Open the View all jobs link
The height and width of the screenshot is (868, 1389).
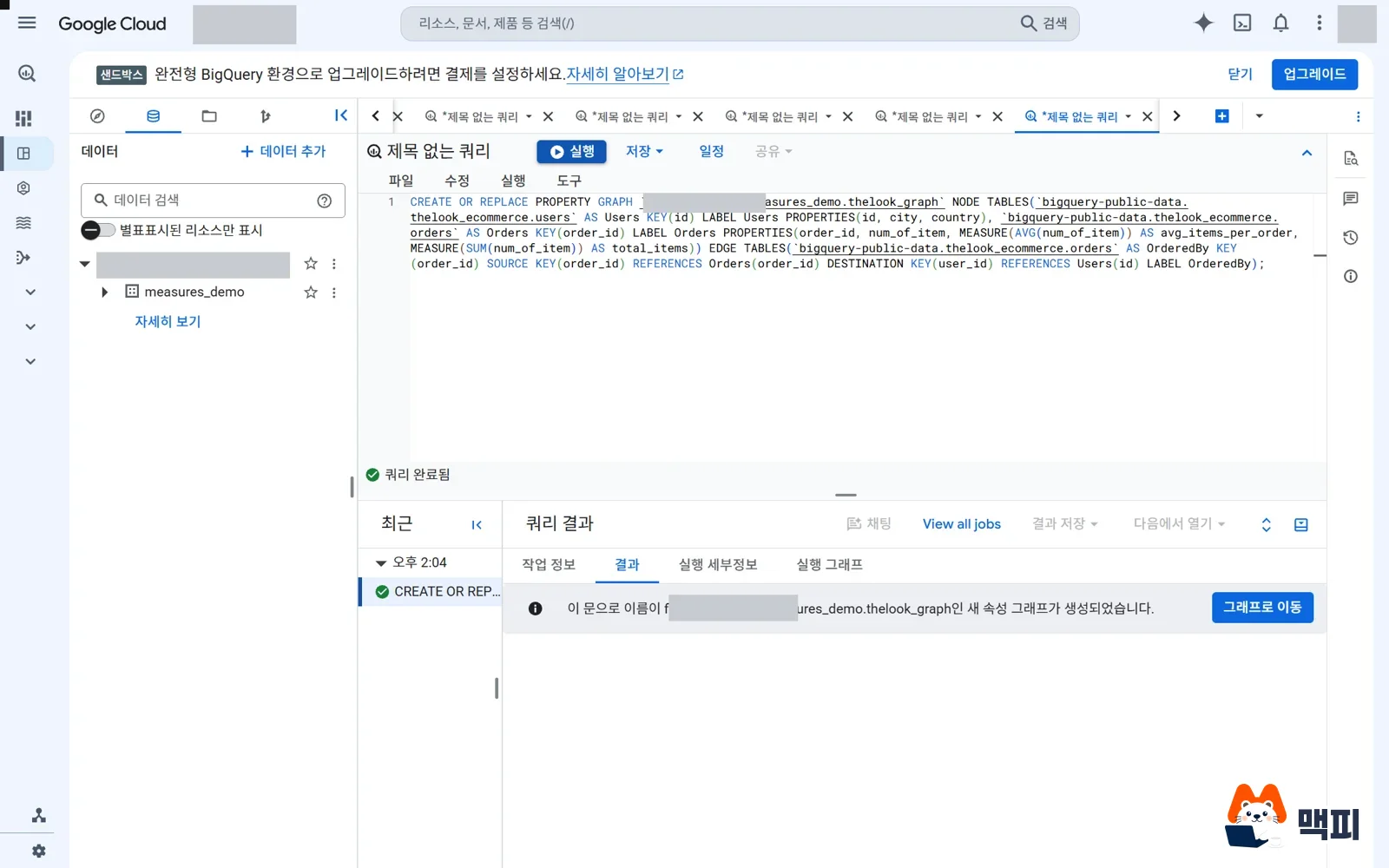tap(962, 524)
